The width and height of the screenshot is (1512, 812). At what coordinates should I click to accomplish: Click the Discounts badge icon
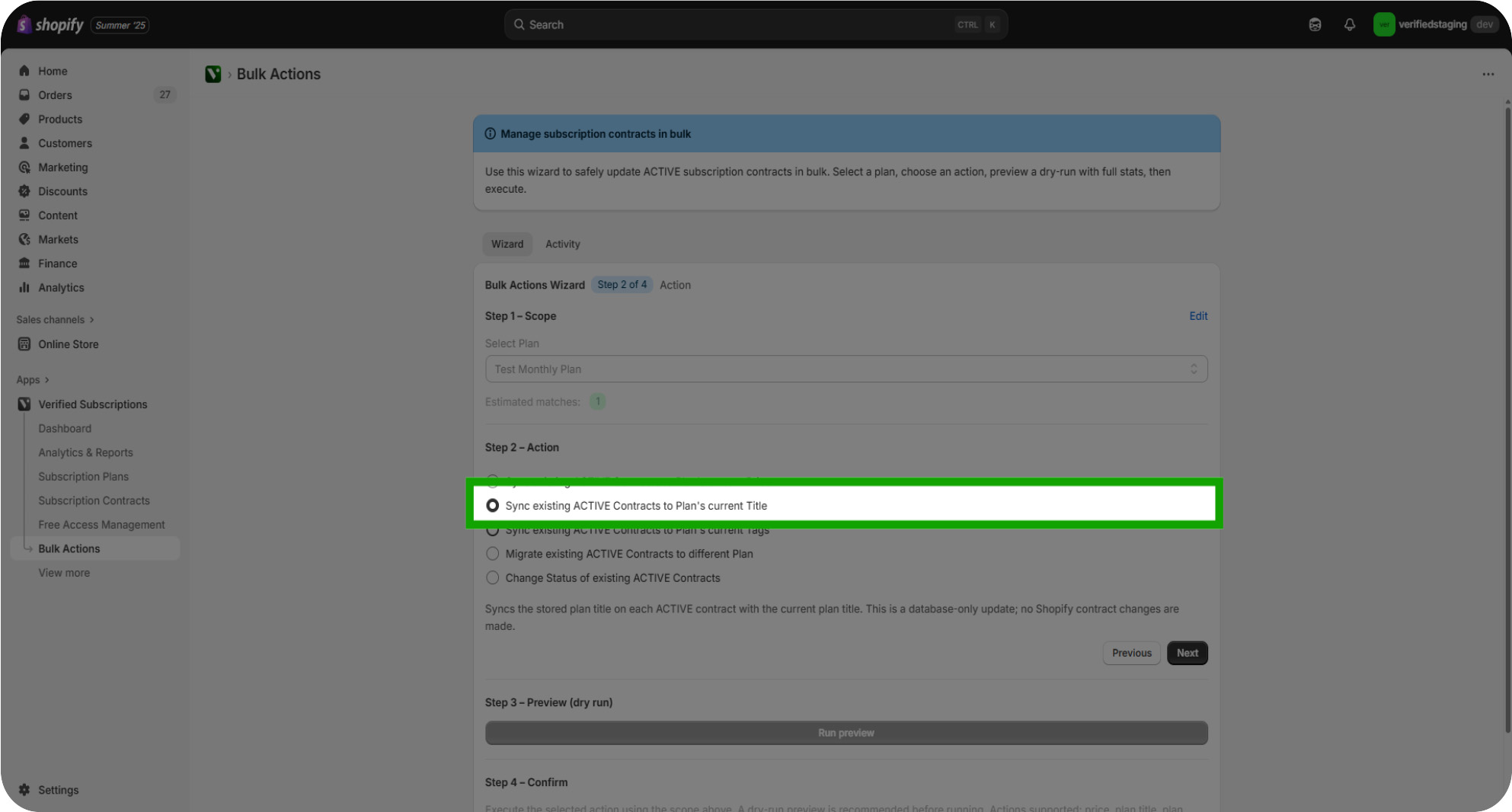click(x=24, y=191)
